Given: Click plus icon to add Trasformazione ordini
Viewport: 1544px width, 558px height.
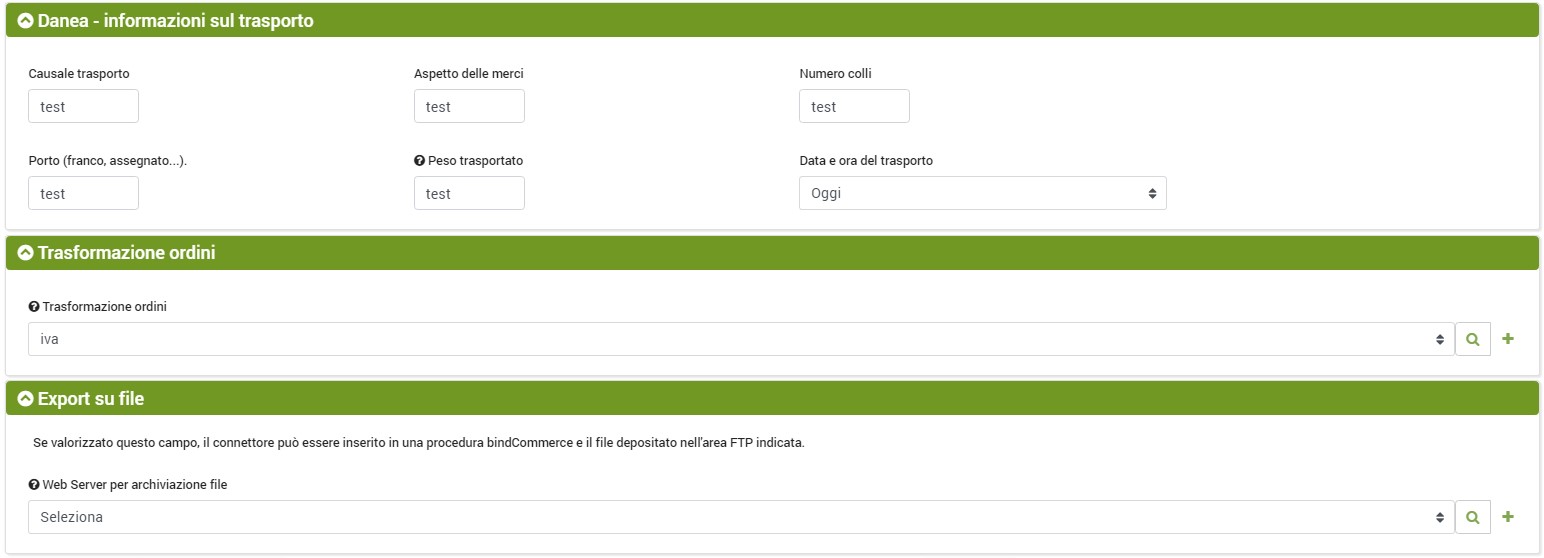Looking at the screenshot, I should (x=1508, y=339).
